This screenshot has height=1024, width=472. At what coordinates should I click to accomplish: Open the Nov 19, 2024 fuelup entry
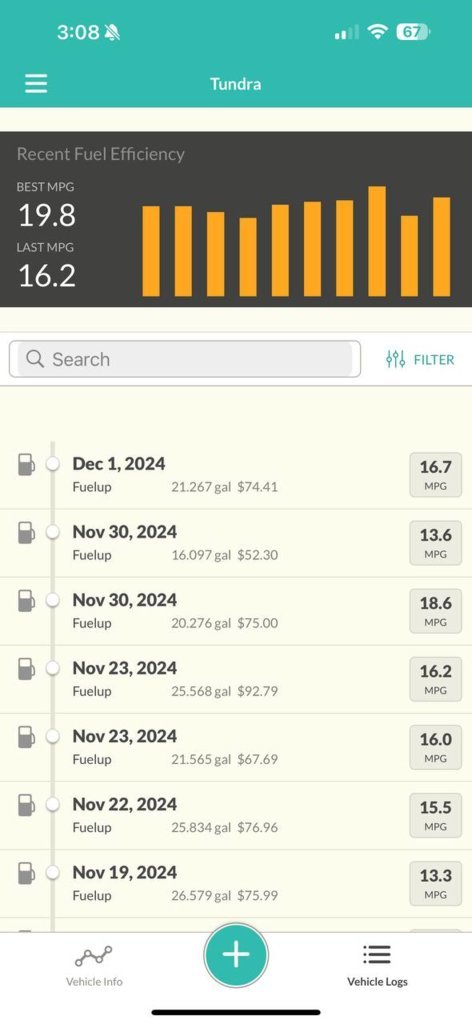[236, 884]
